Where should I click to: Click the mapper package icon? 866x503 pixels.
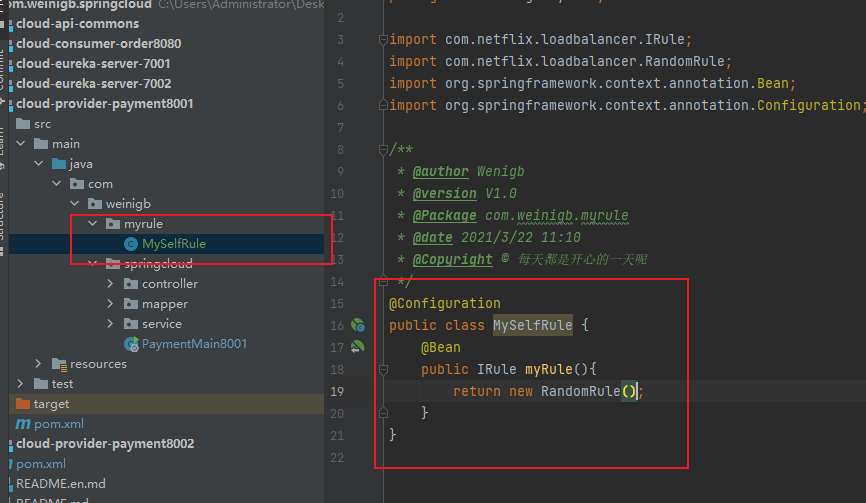point(131,304)
